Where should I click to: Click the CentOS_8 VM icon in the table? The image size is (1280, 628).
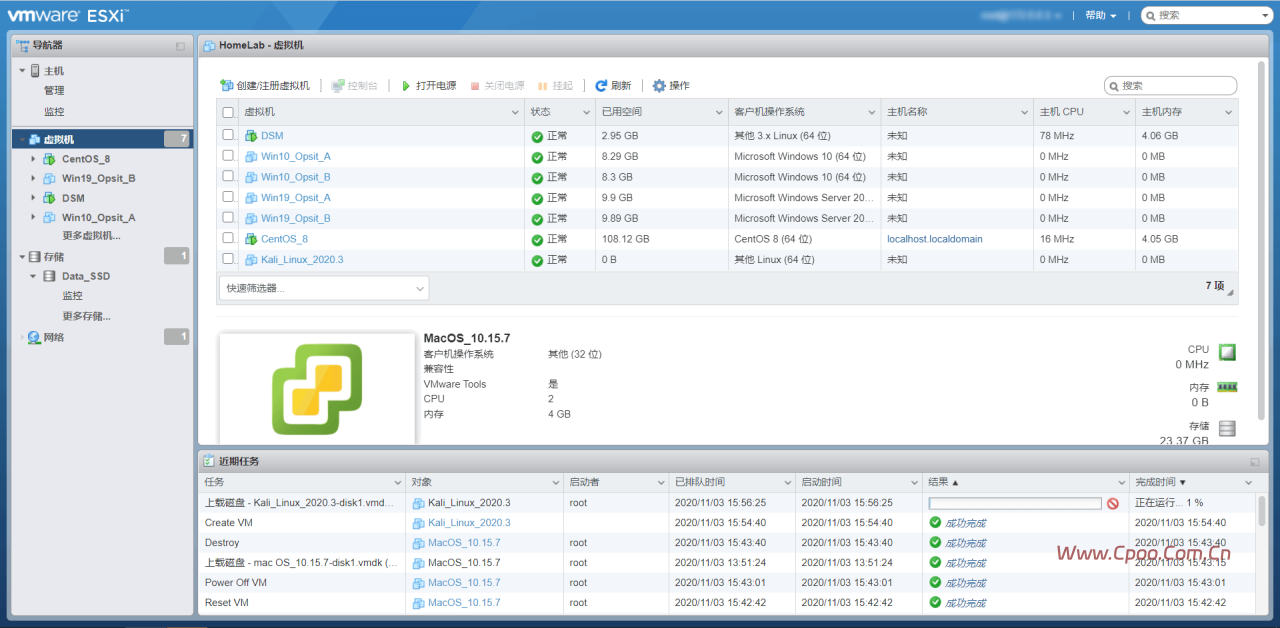(x=251, y=239)
